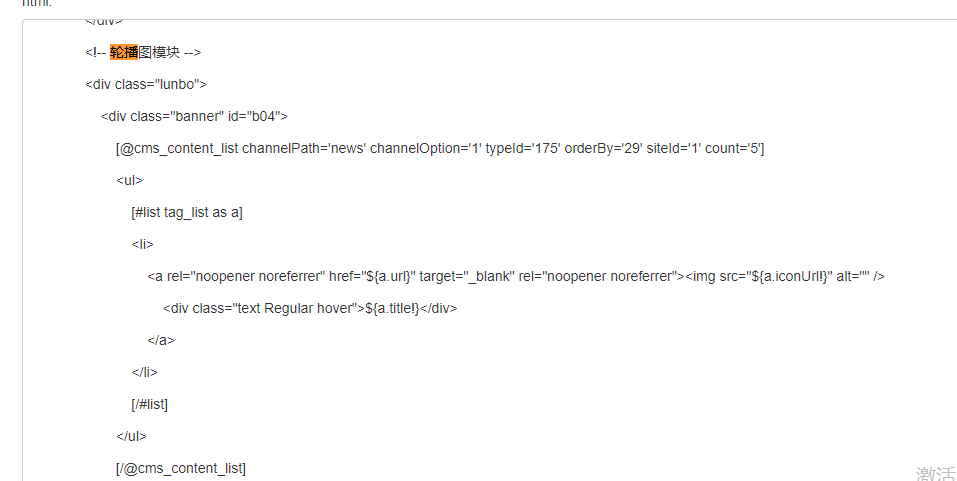Click the div class="lunbo" line
957x481 pixels.
146,84
